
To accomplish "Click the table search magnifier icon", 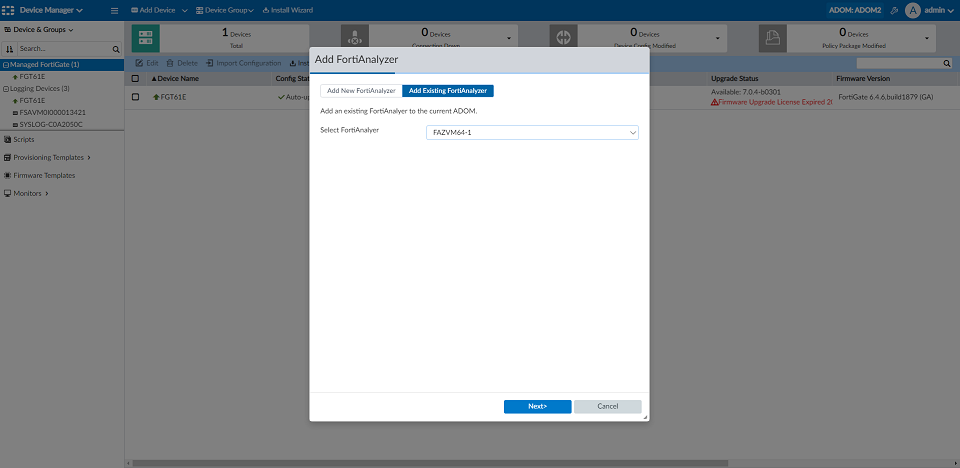I will pyautogui.click(x=947, y=63).
